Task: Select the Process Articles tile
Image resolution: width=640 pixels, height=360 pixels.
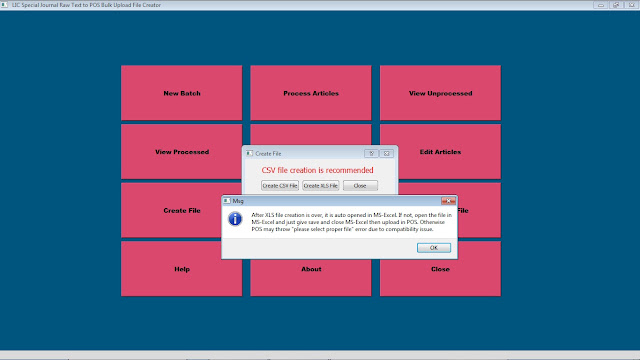Action: click(x=311, y=93)
